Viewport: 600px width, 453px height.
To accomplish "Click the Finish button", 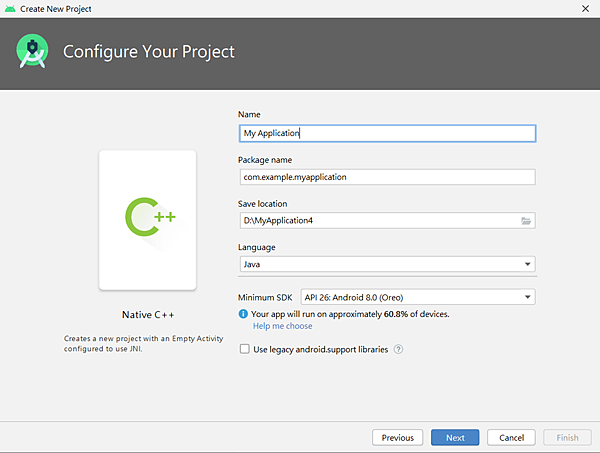I will pyautogui.click(x=567, y=437).
